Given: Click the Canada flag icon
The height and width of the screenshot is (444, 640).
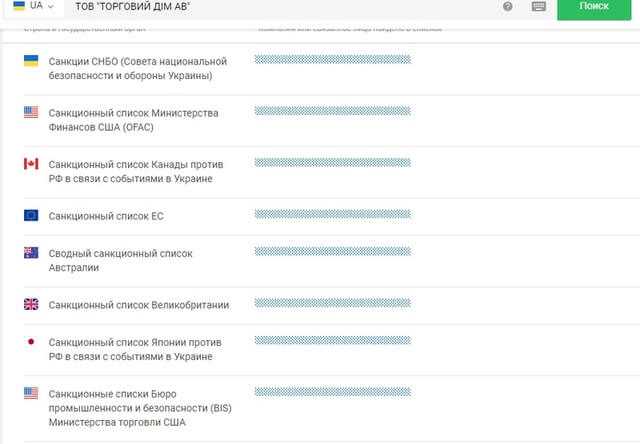Looking at the screenshot, I should (x=31, y=164).
